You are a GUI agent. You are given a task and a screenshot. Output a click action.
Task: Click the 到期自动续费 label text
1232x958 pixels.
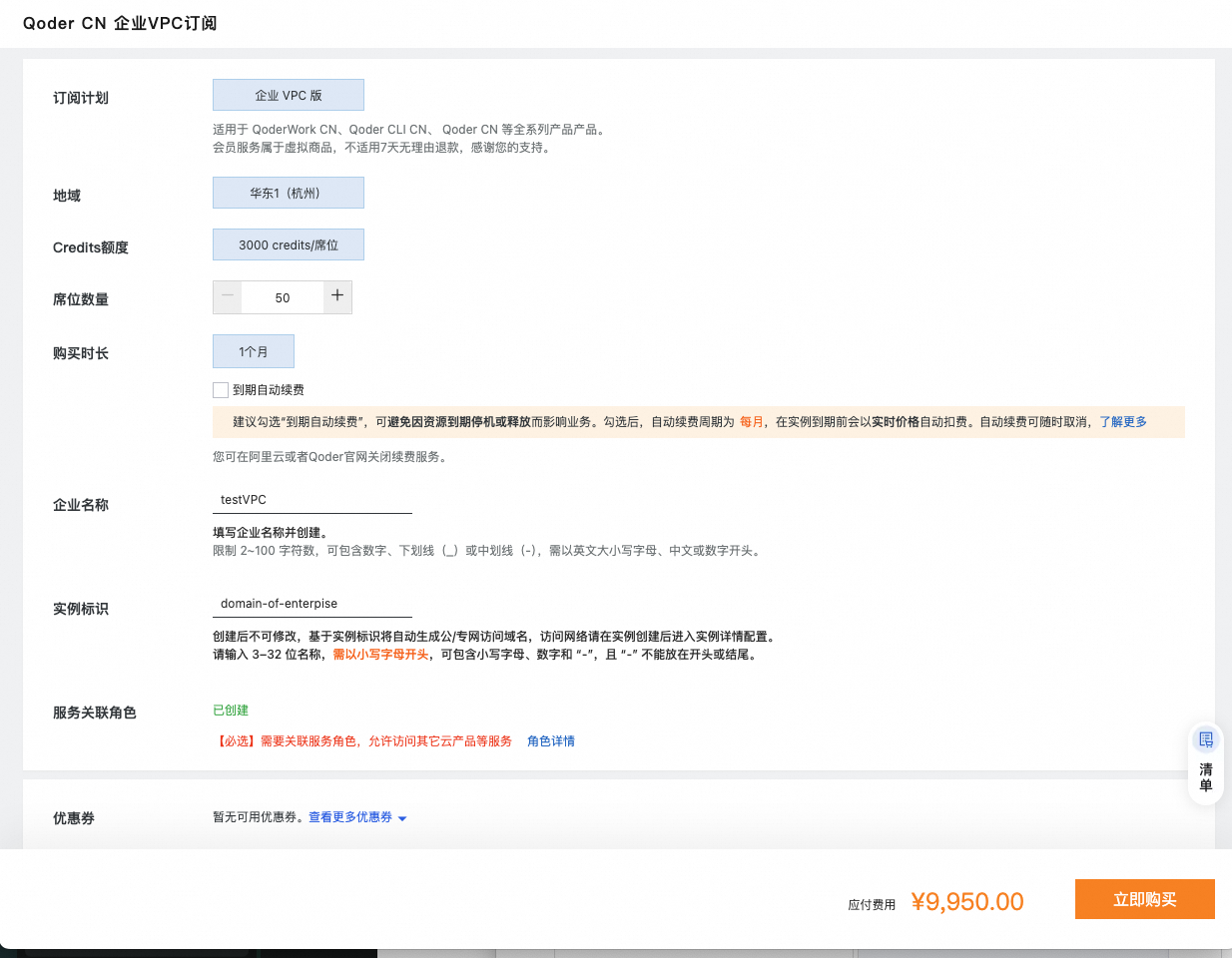[x=269, y=390]
